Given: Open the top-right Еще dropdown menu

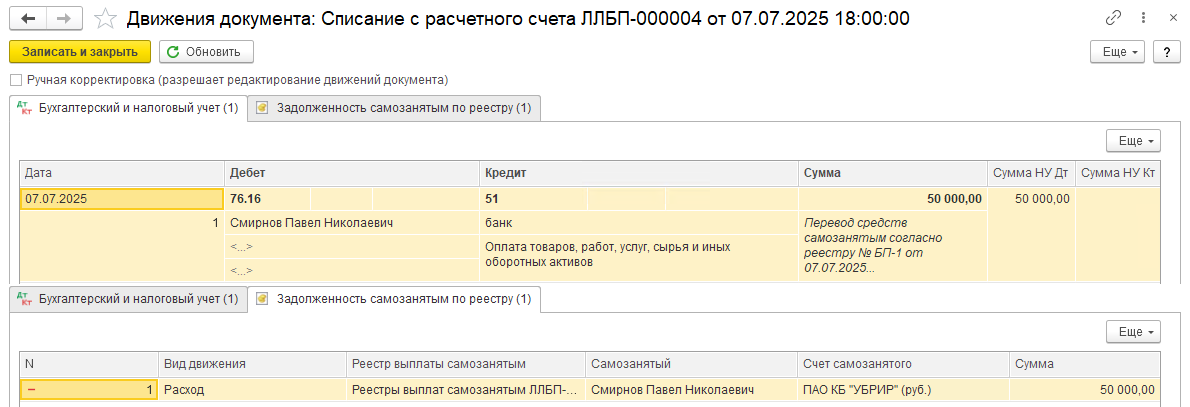Looking at the screenshot, I should (x=1118, y=52).
